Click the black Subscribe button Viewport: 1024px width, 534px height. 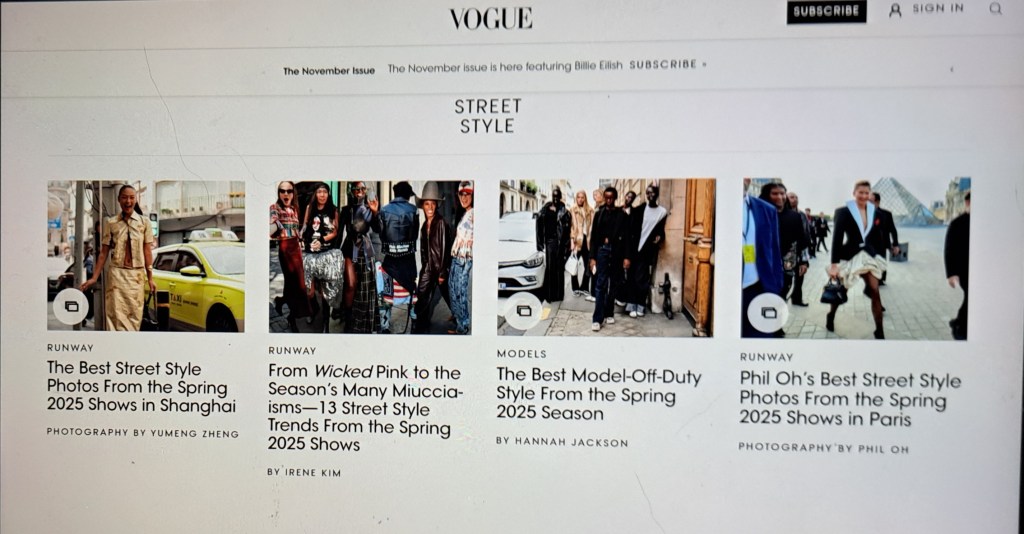click(x=826, y=11)
